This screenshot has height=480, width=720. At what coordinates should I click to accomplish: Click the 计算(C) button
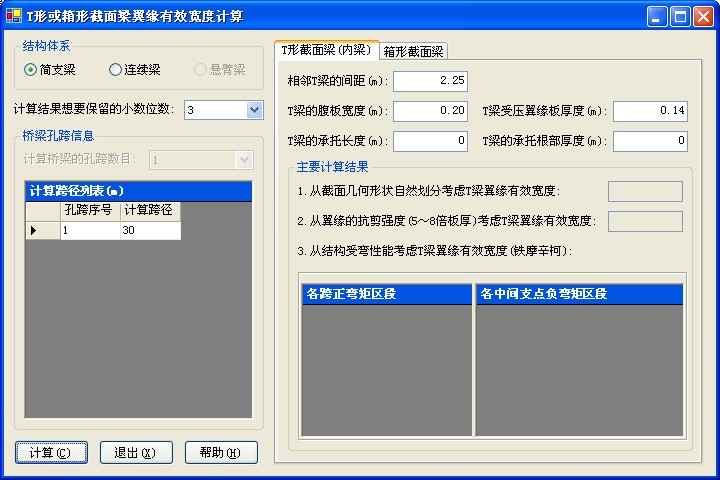pos(51,452)
